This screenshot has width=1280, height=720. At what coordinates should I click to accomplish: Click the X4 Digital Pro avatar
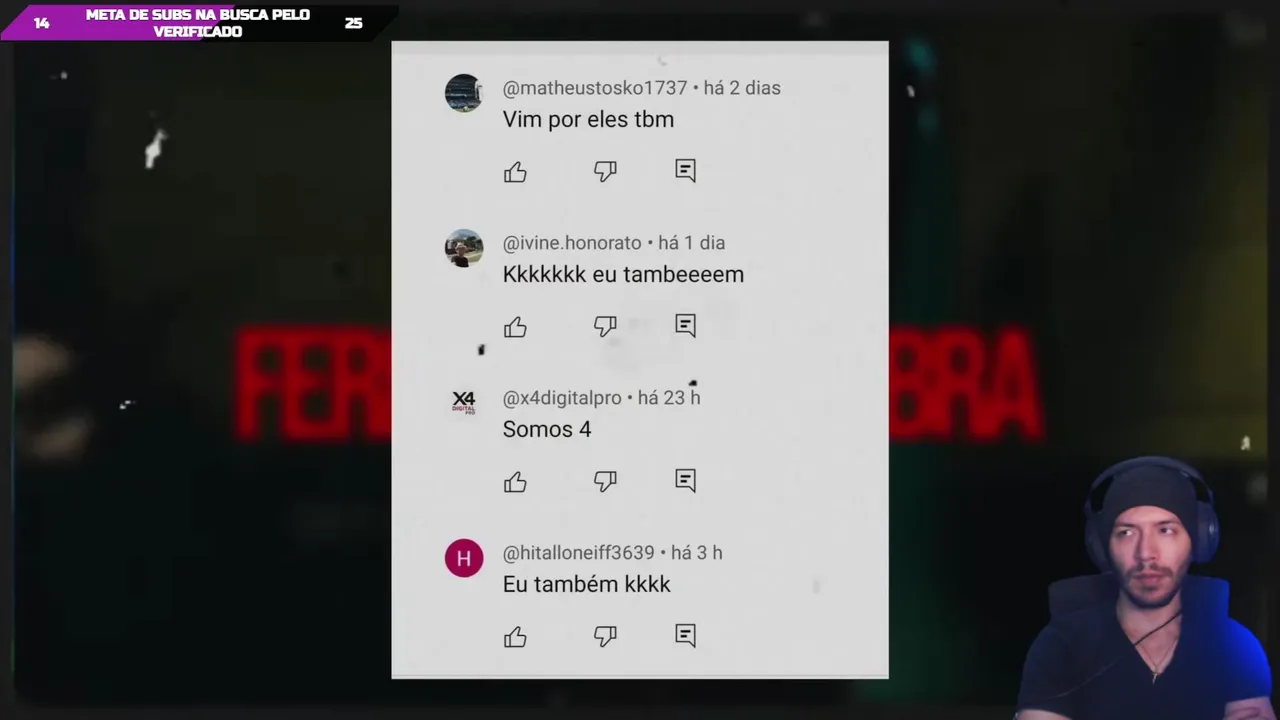(x=464, y=403)
